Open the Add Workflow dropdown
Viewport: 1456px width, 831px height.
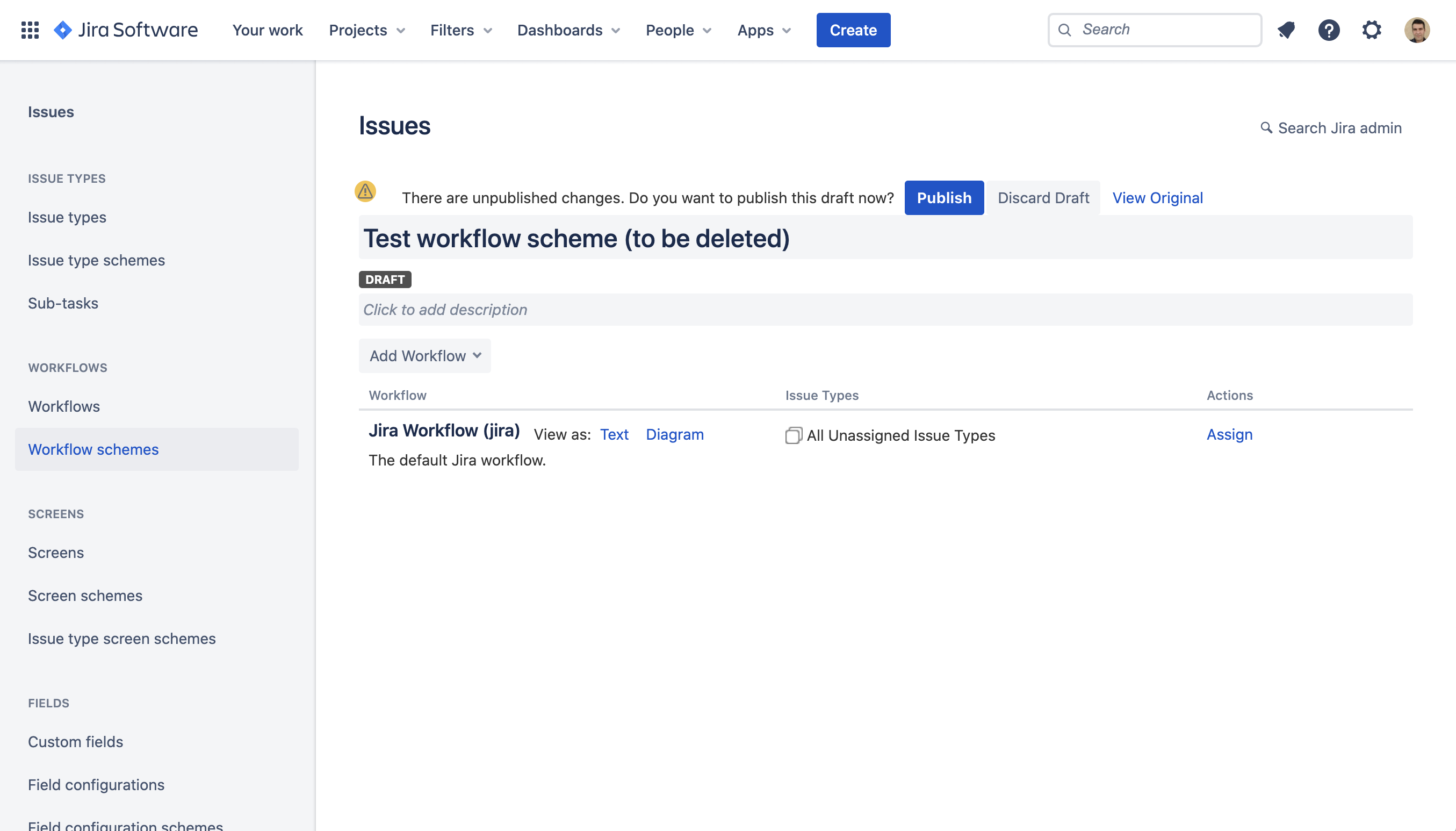click(425, 356)
